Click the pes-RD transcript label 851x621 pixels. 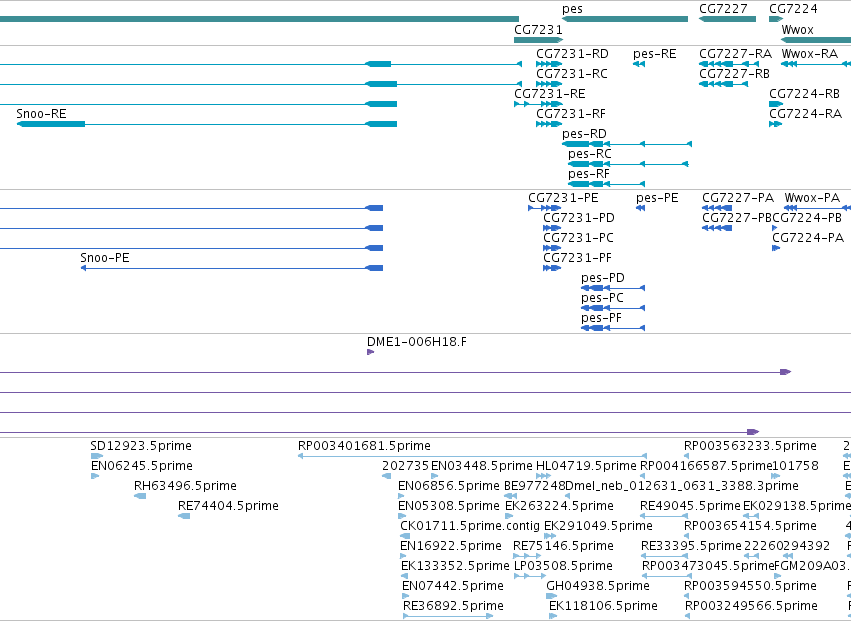pyautogui.click(x=584, y=134)
